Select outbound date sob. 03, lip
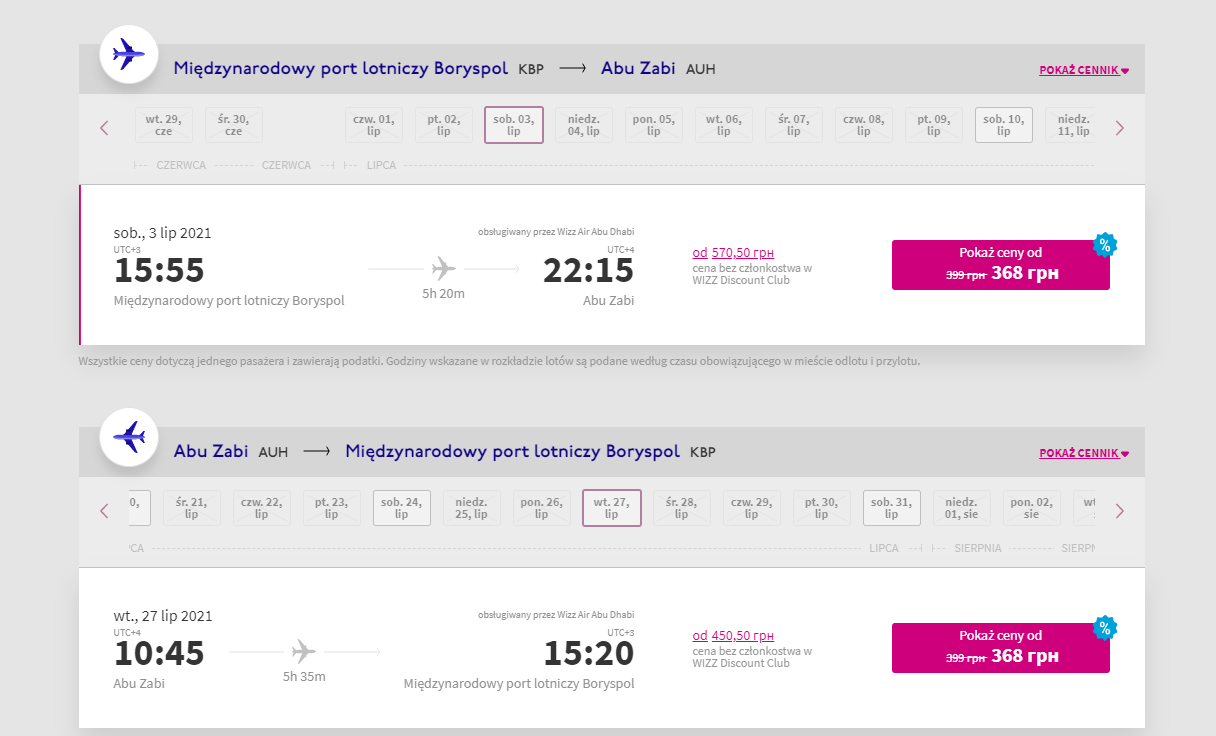This screenshot has height=736, width=1216. (x=514, y=125)
